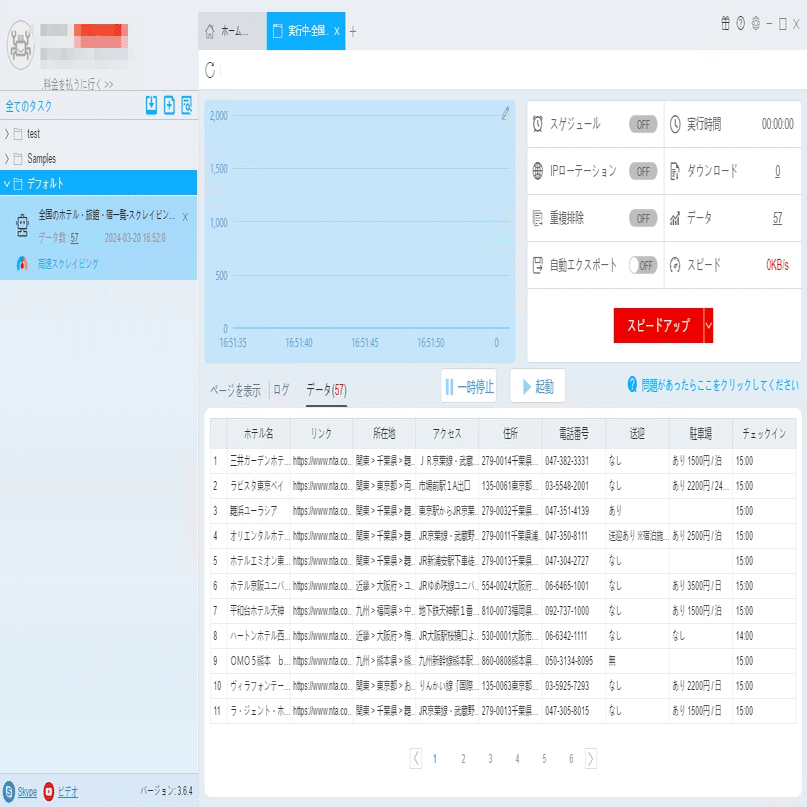Click the schedule clock icon
This screenshot has width=807, height=807.
click(537, 124)
